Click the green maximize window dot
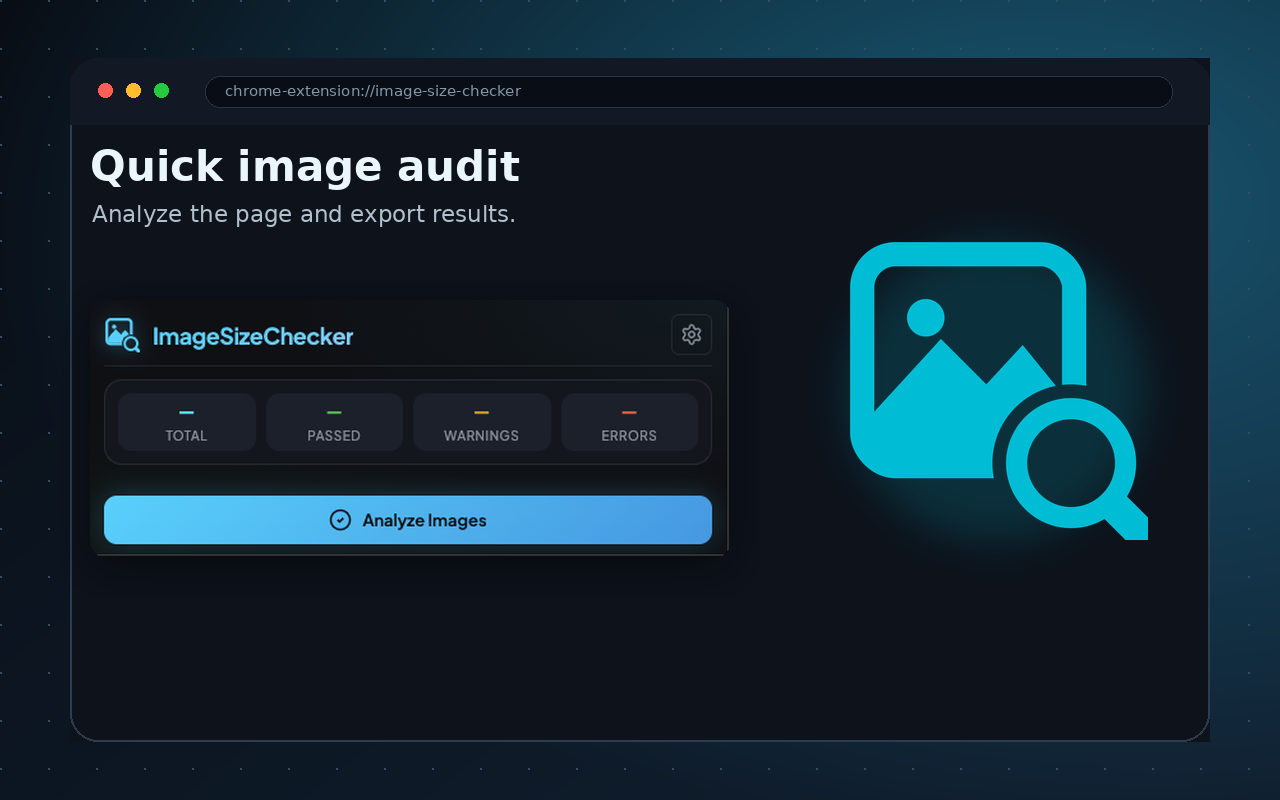Screen dimensions: 1280x800 [161, 91]
